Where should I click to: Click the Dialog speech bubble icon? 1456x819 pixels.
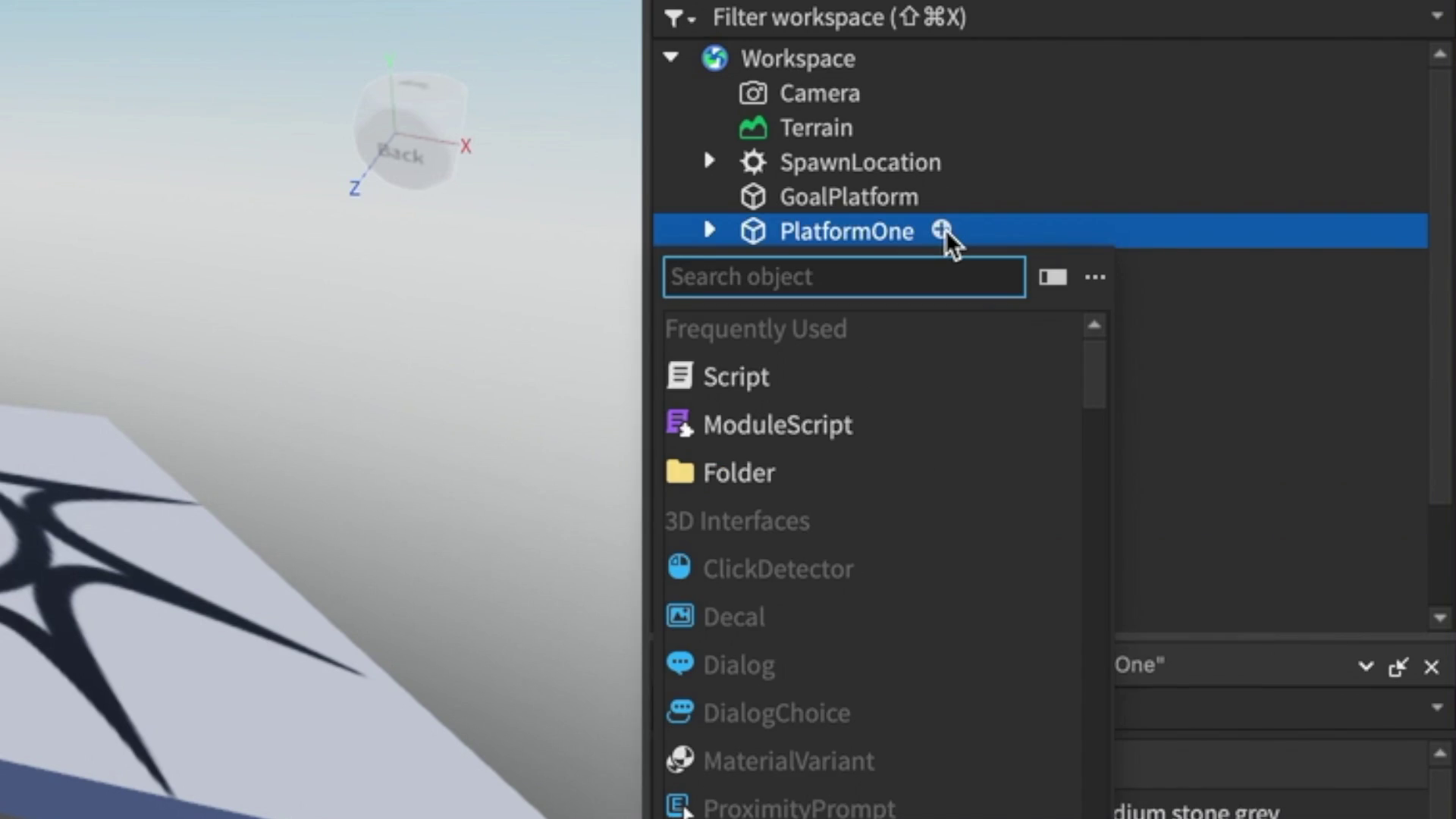[x=679, y=664]
